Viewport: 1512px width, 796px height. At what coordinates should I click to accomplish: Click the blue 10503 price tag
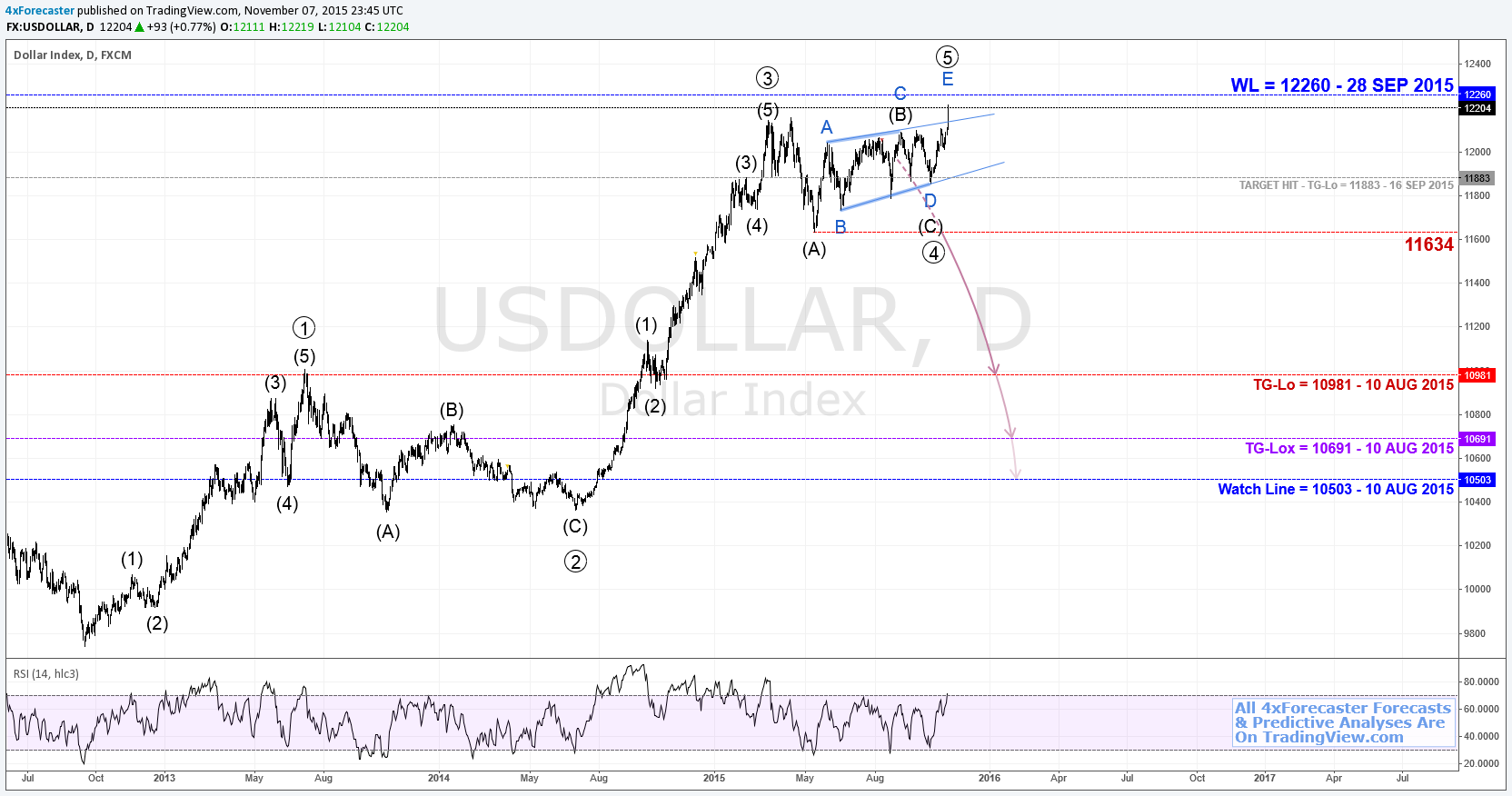click(x=1477, y=480)
